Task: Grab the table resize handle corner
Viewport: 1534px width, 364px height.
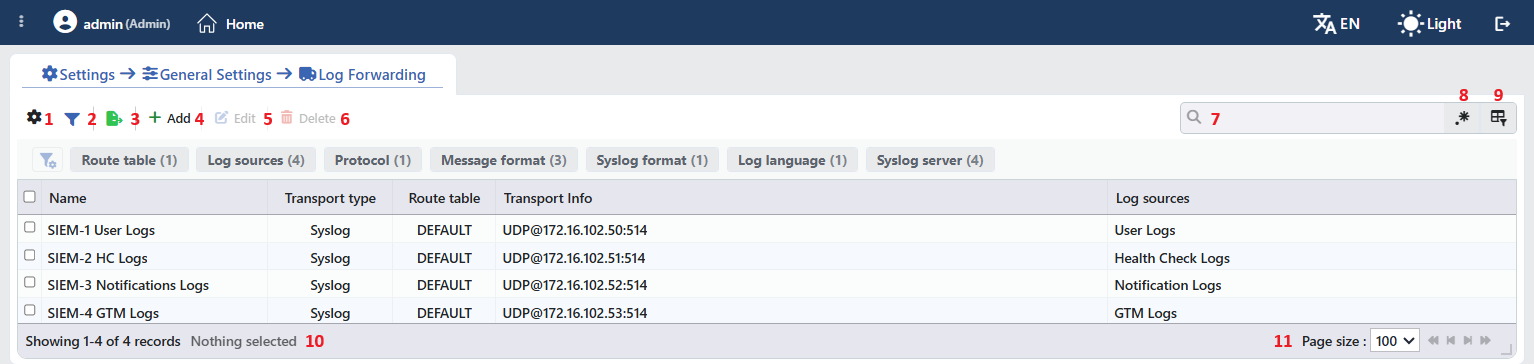Action: point(1507,350)
